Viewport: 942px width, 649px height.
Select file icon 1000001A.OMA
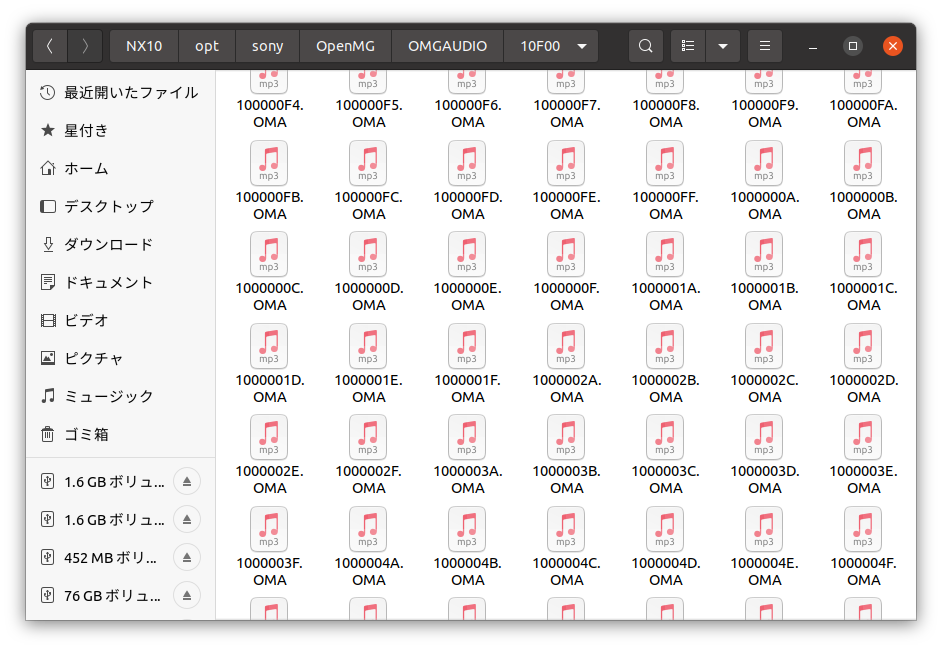(x=665, y=254)
